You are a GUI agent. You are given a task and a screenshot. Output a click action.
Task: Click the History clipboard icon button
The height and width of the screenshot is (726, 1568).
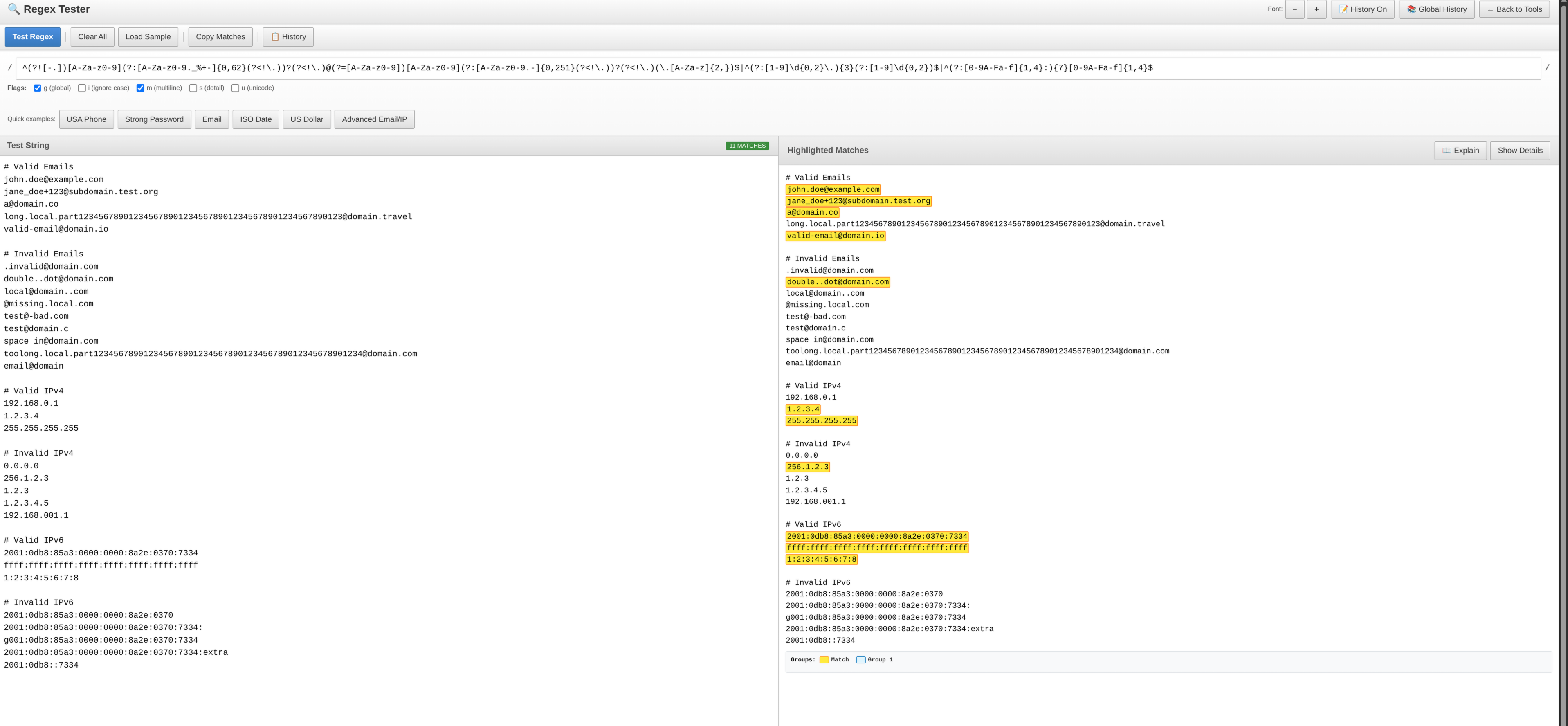tap(288, 37)
